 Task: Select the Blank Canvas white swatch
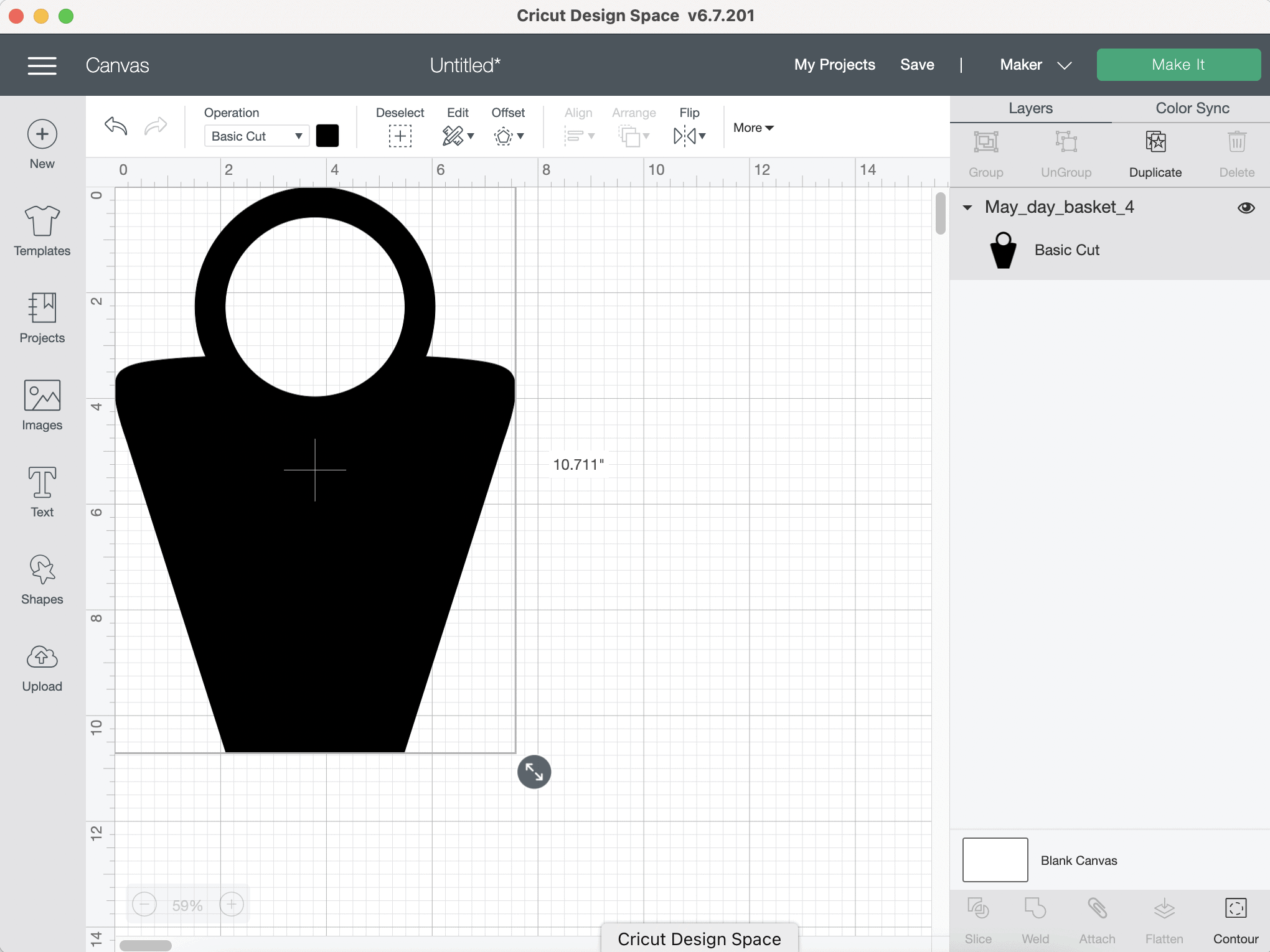[x=995, y=860]
